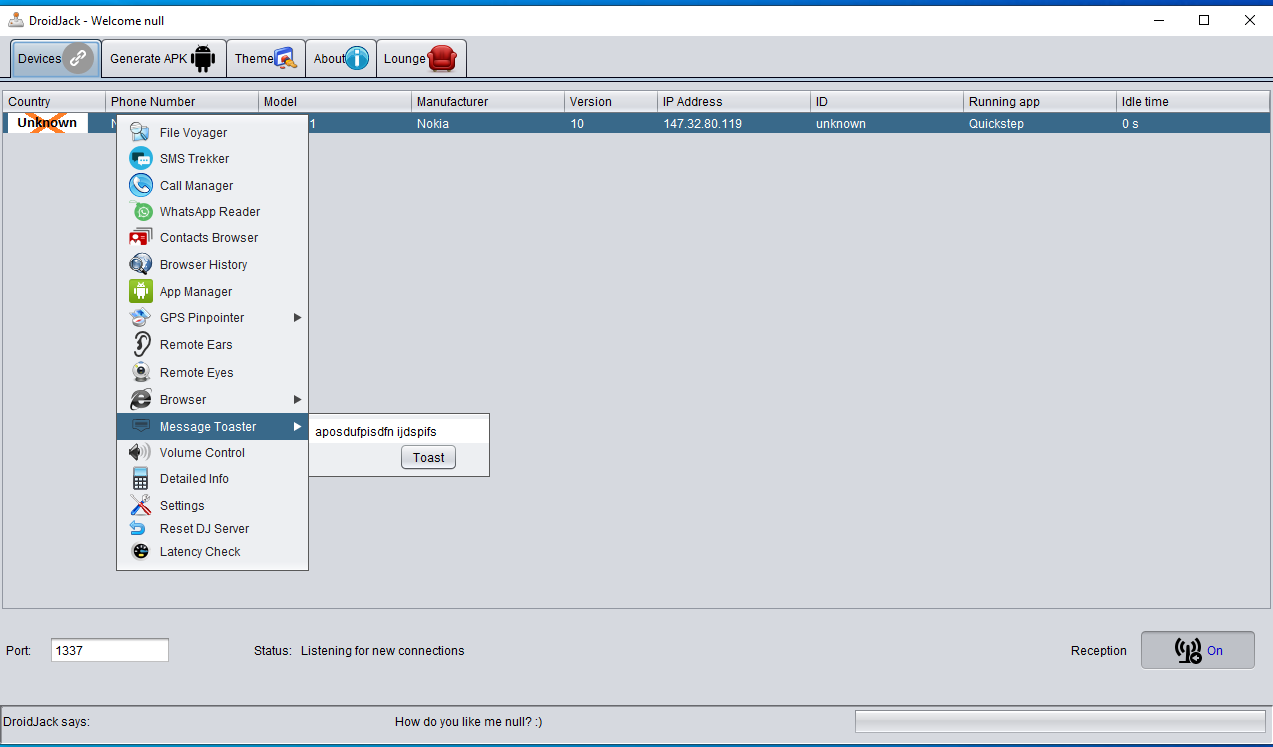Viewport: 1273px width, 747px height.
Task: Close the DroidJack window
Action: click(1249, 20)
